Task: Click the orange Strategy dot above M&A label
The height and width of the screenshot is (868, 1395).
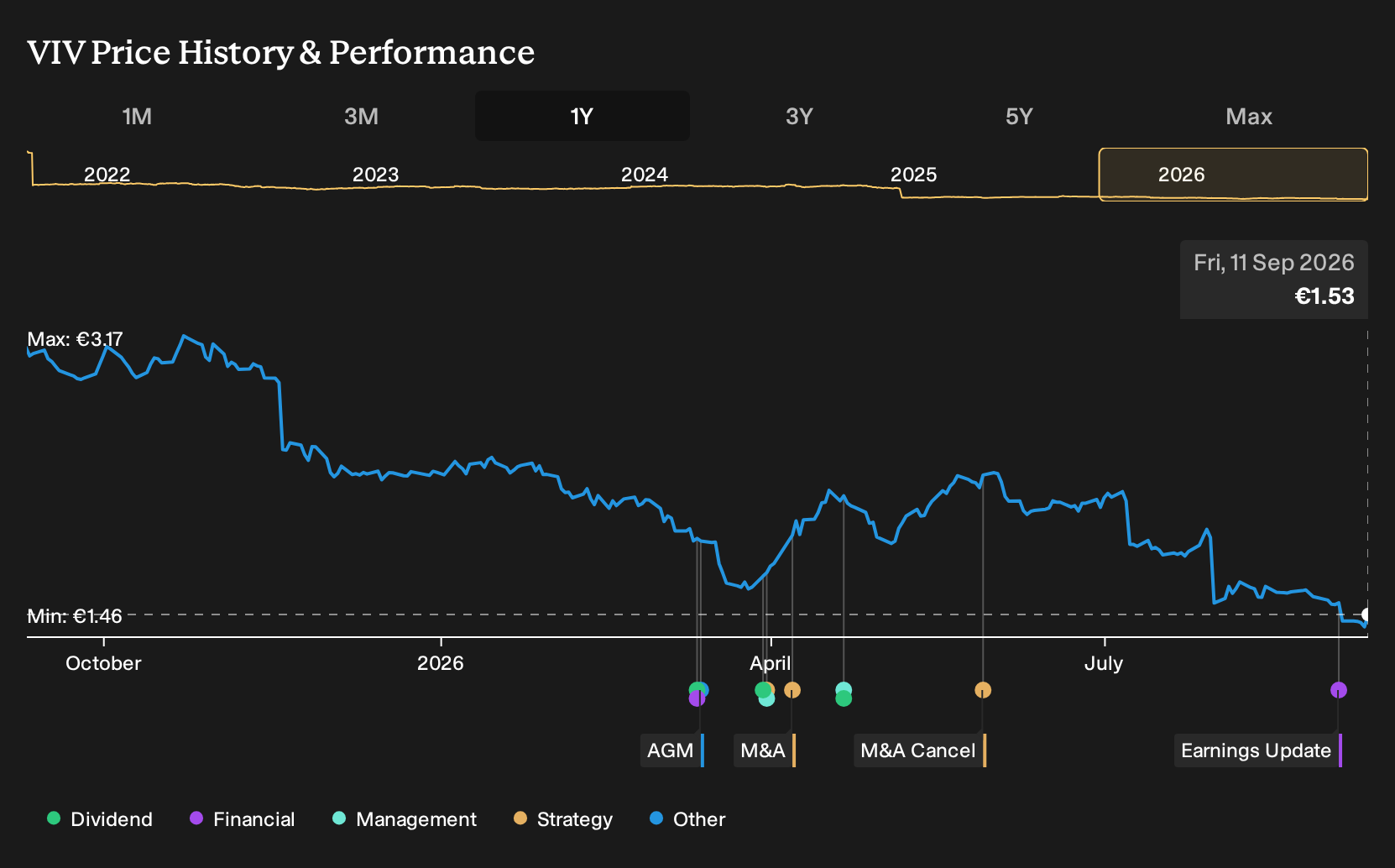Action: coord(792,690)
